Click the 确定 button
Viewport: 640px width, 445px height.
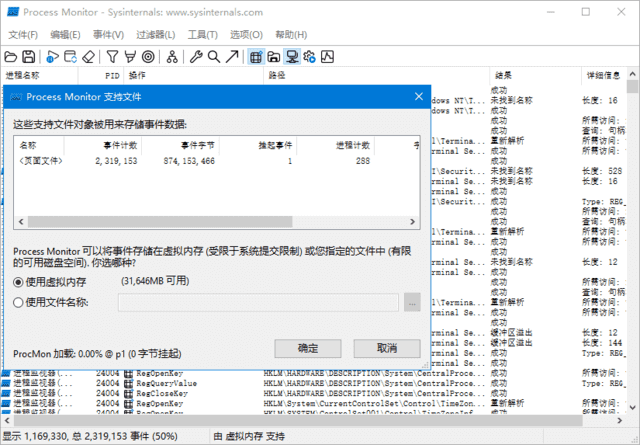pyautogui.click(x=308, y=348)
